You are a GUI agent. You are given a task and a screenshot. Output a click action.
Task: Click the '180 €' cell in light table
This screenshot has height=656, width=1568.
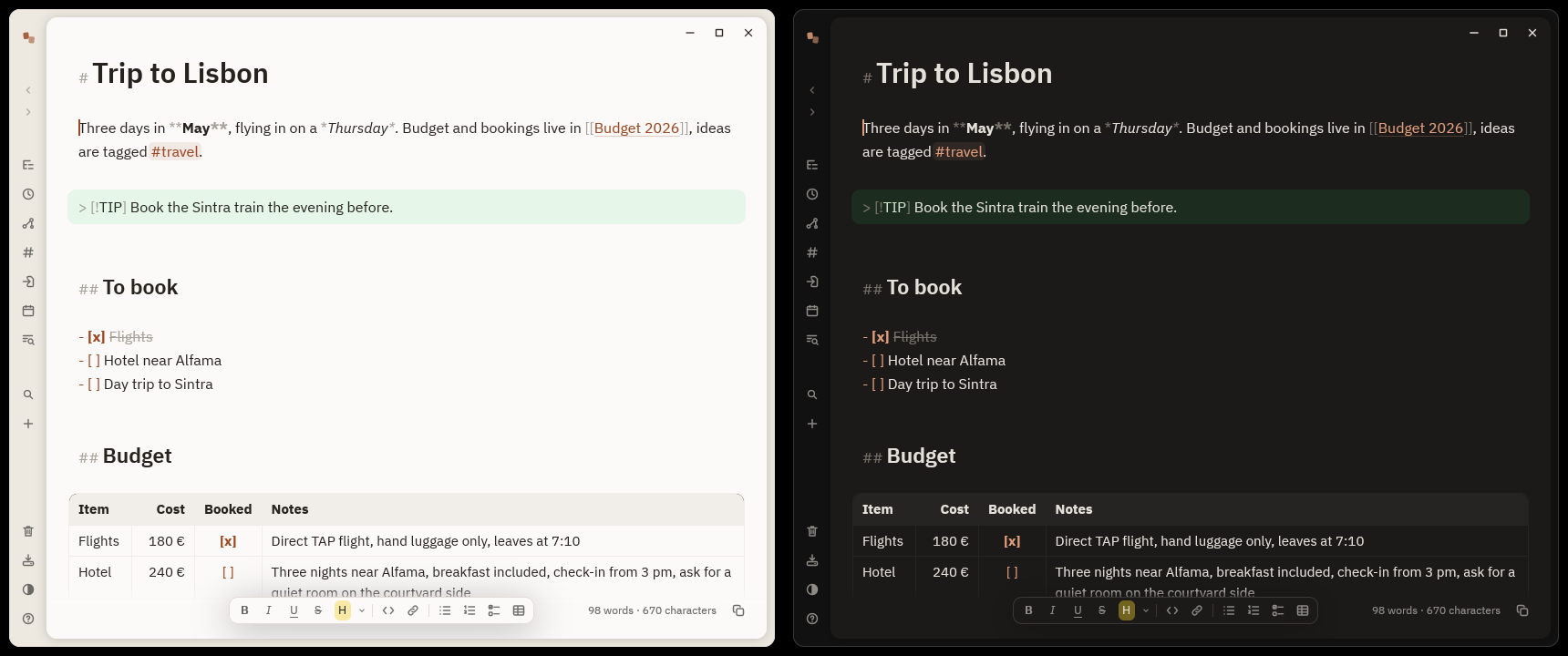click(163, 541)
